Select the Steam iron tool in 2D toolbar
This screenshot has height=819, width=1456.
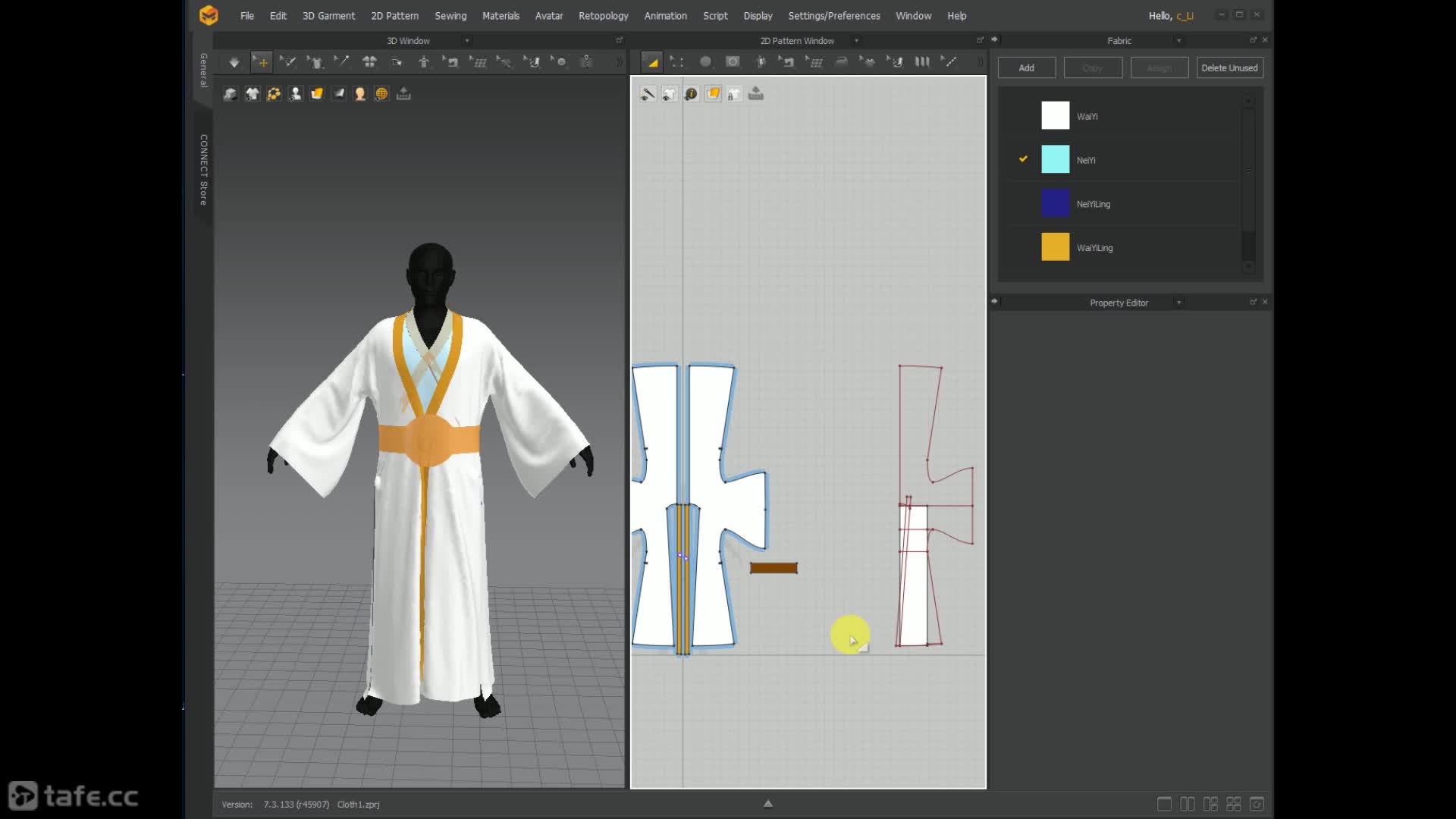[841, 62]
